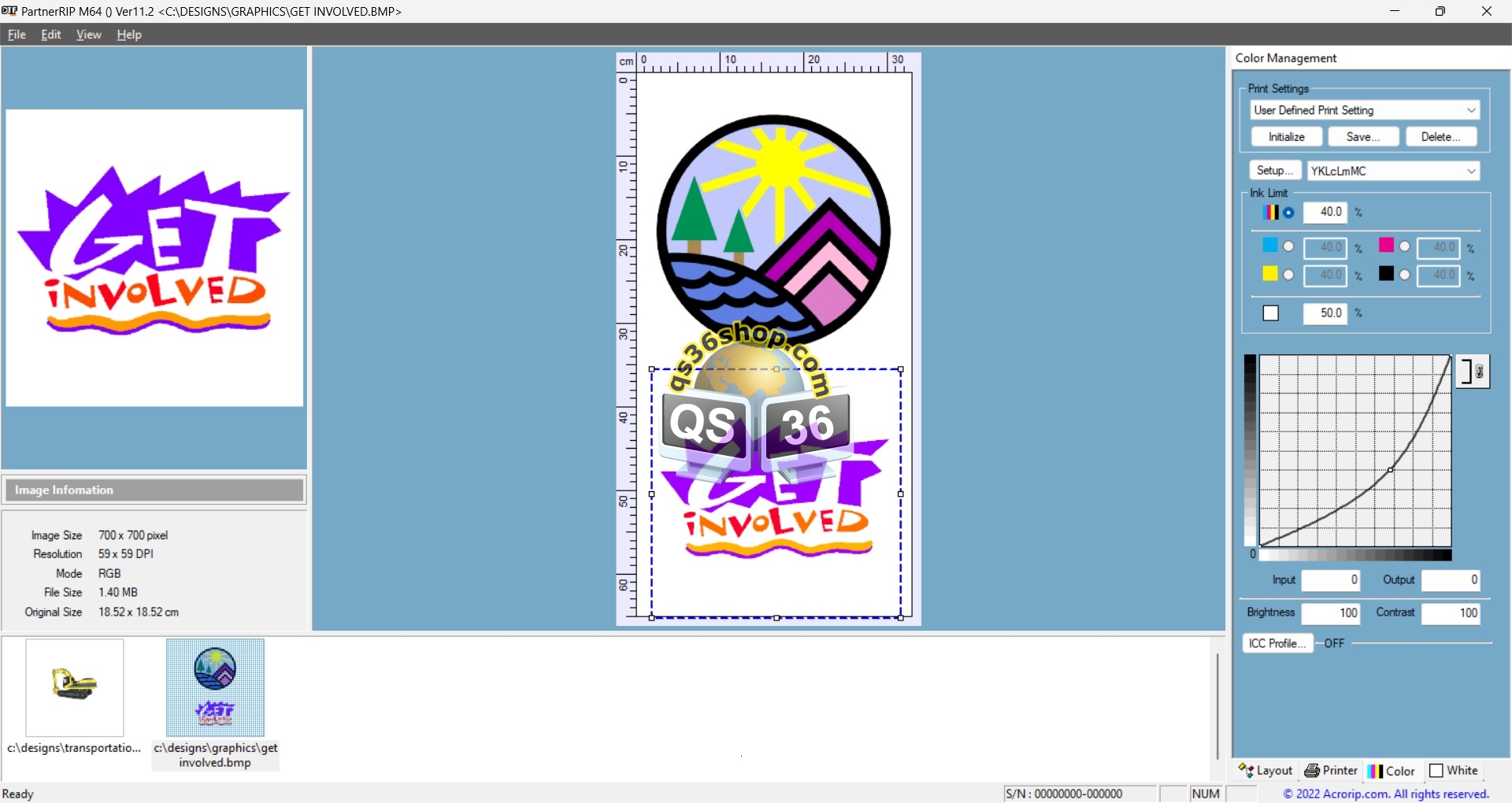
Task: Select the black ink limit radio button
Action: 1404,275
